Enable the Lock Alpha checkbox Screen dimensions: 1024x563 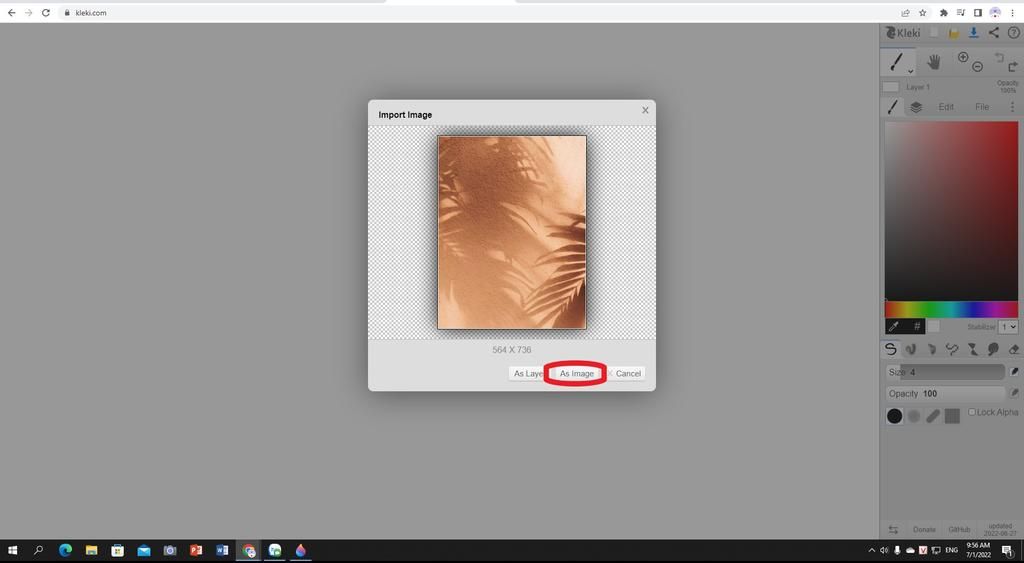click(972, 412)
